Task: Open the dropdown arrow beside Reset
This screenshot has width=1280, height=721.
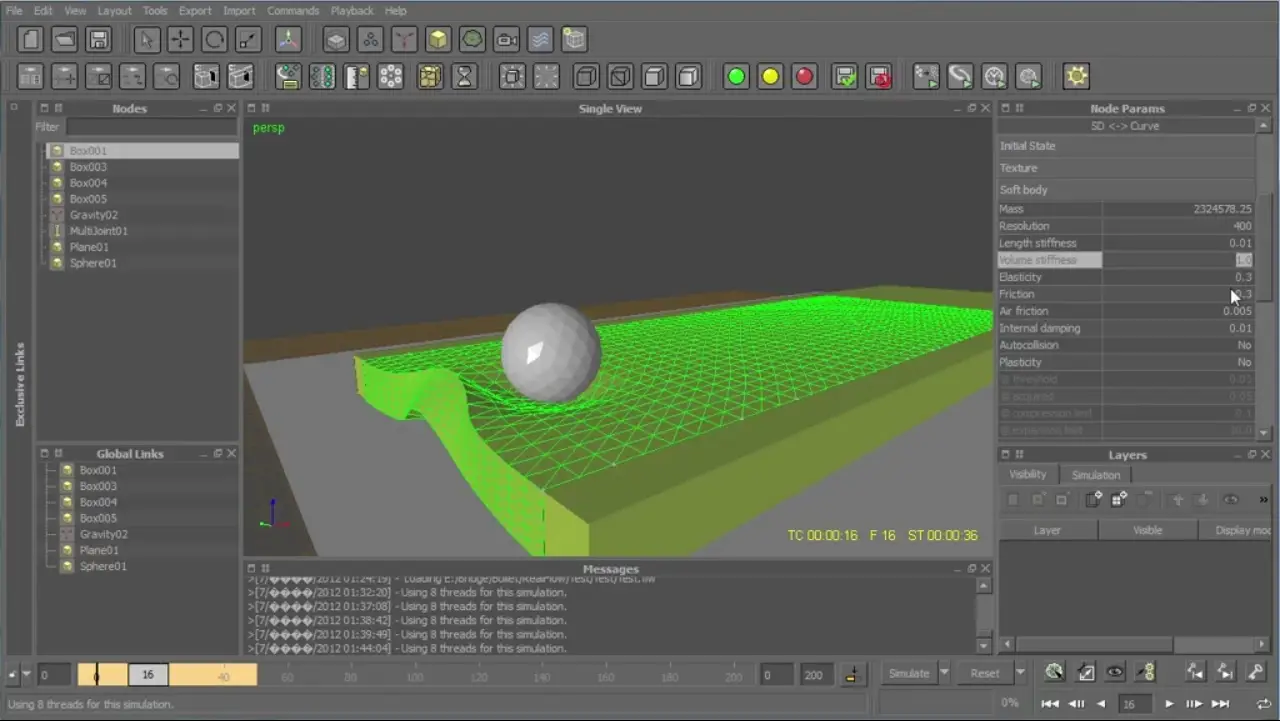Action: [1020, 673]
